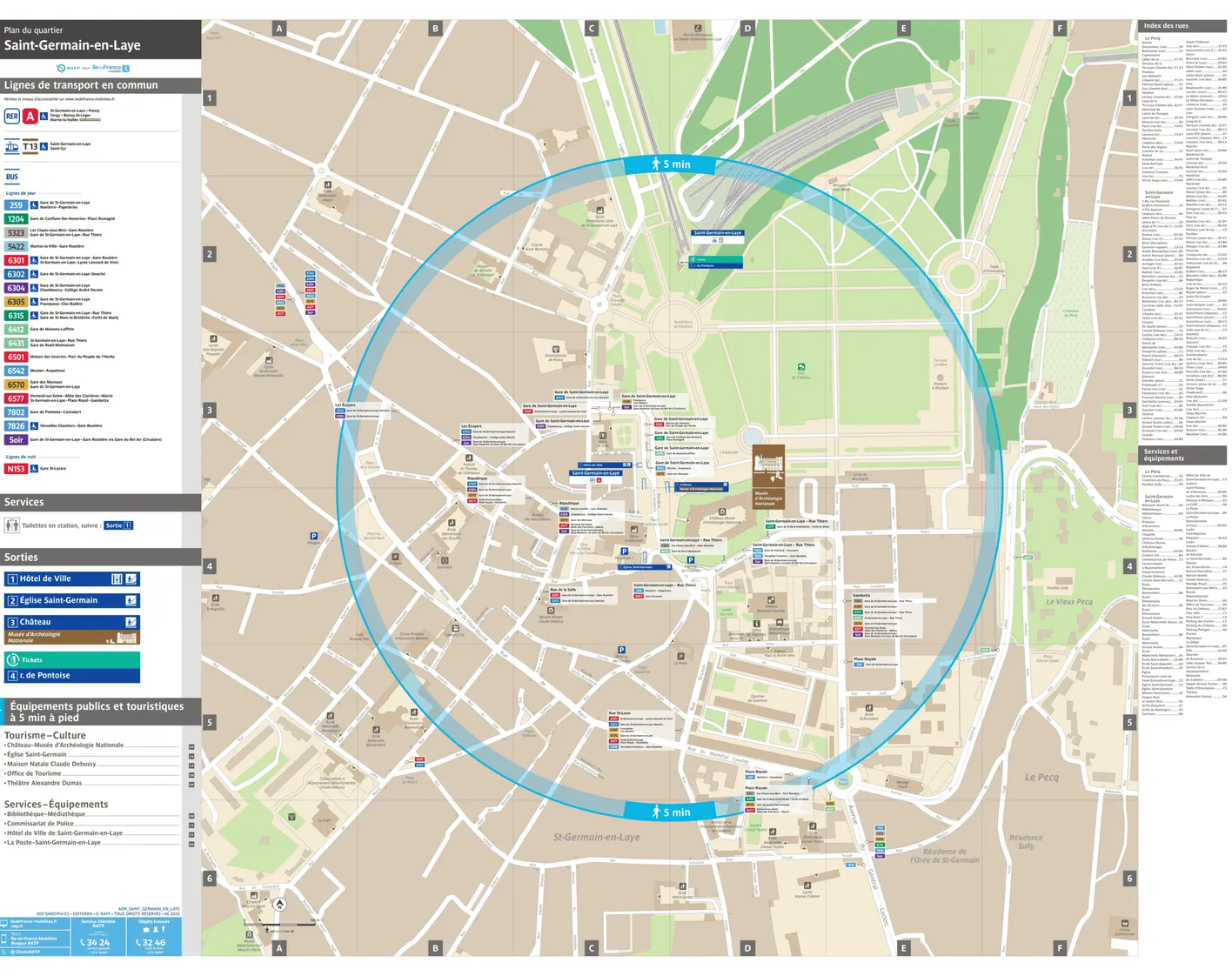Select bus line 5422 badge

pyautogui.click(x=17, y=246)
